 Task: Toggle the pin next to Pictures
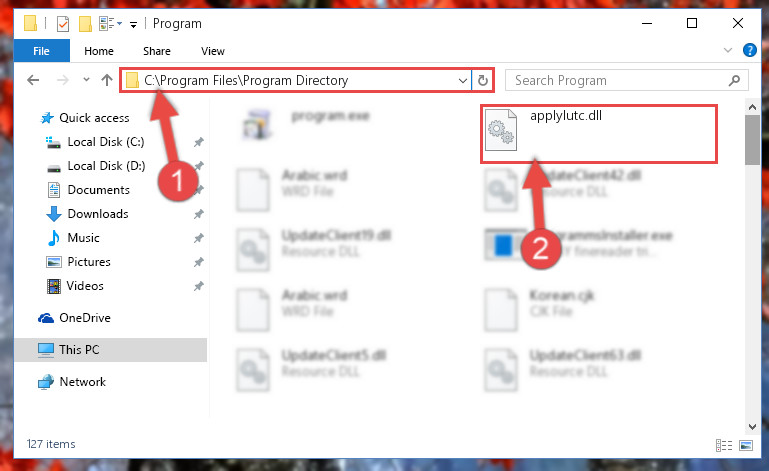(198, 262)
